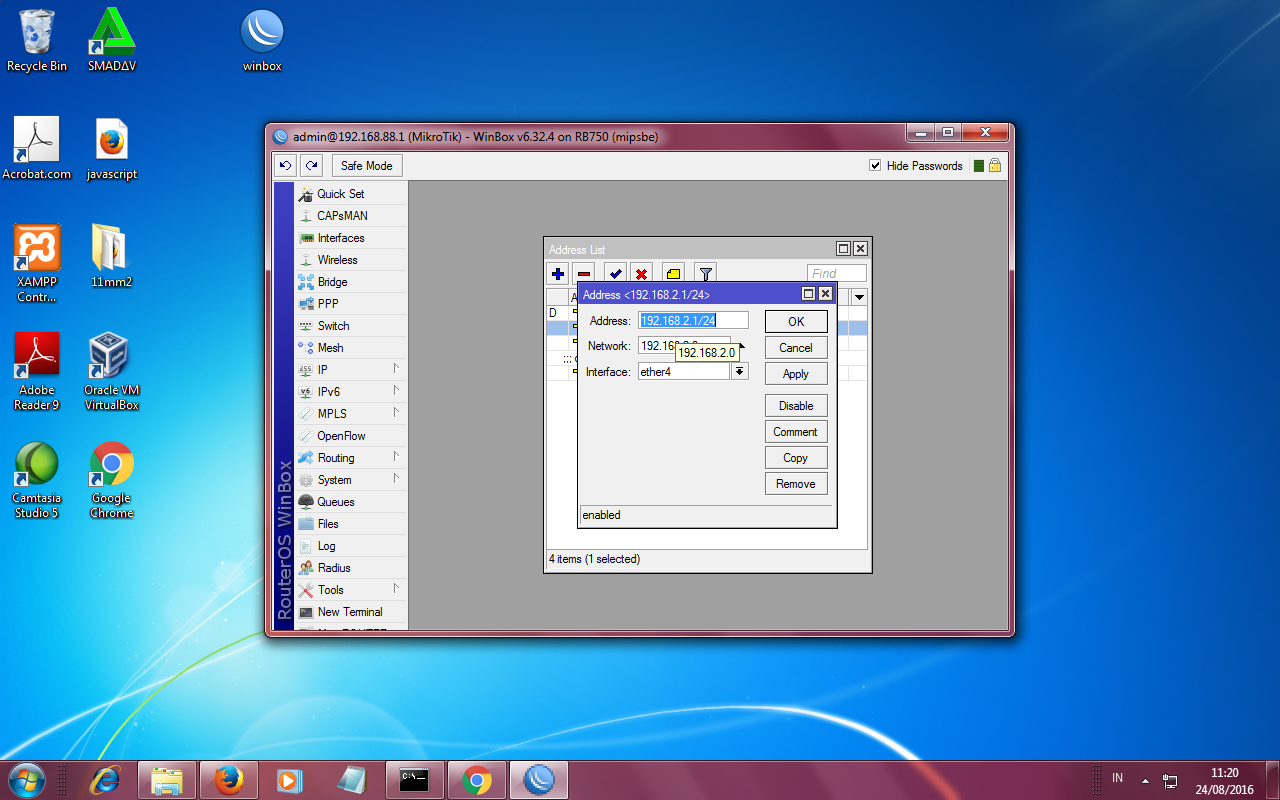
Task: Open Quick Set in the sidebar
Action: click(352, 194)
